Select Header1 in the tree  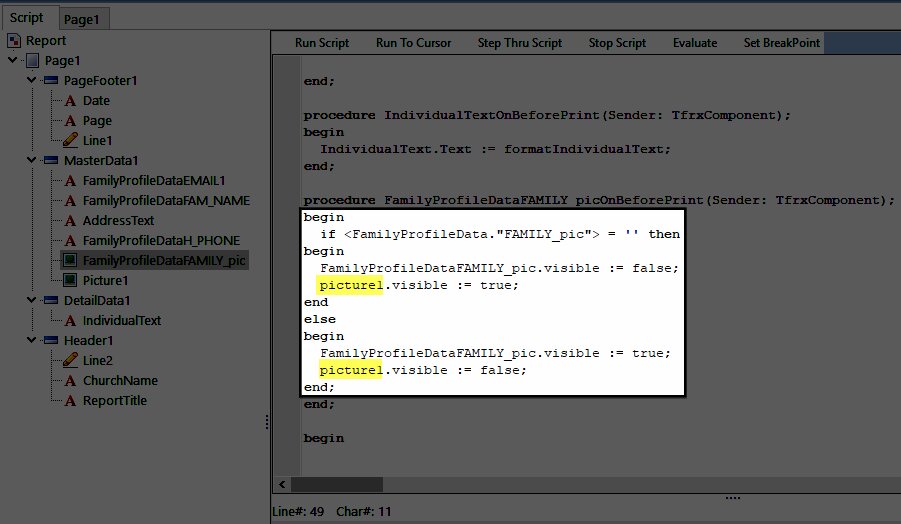coord(88,341)
